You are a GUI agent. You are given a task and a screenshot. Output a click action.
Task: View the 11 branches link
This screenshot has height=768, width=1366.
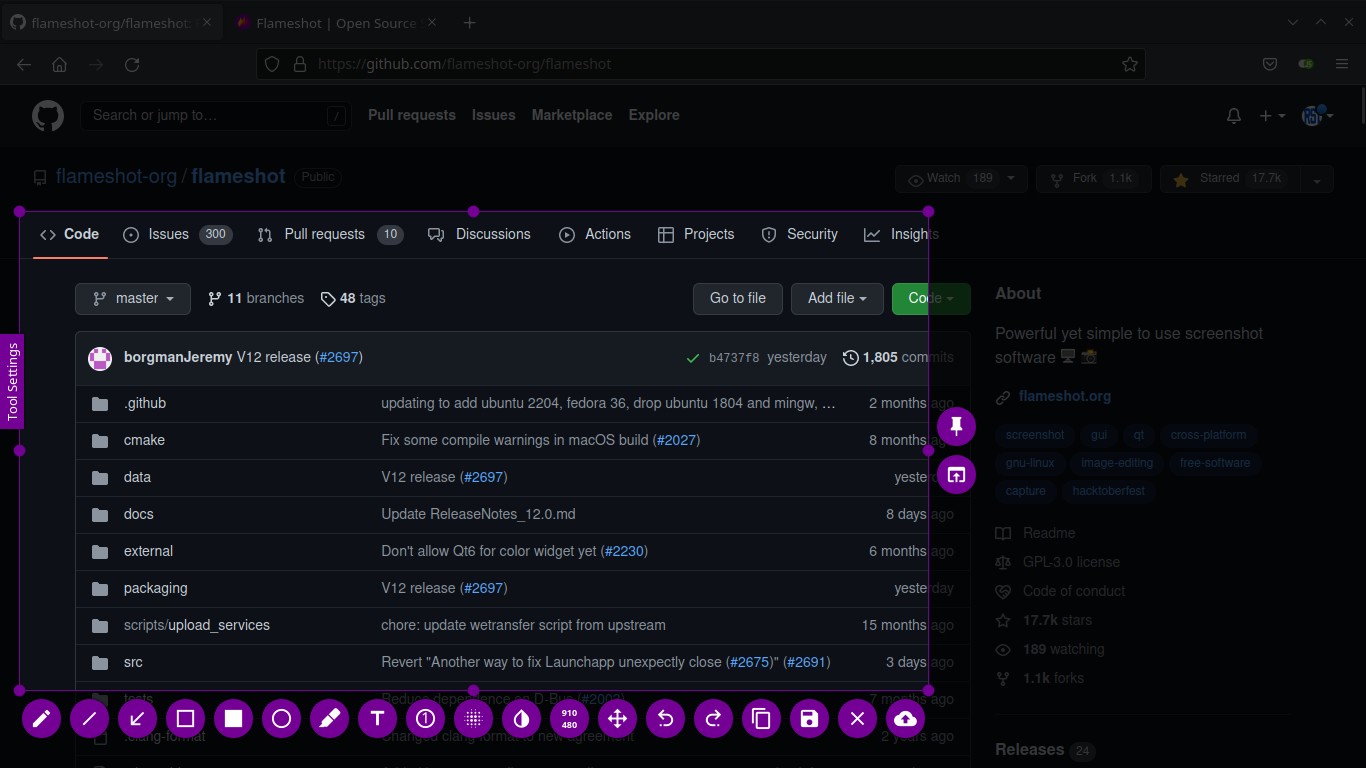tap(256, 298)
